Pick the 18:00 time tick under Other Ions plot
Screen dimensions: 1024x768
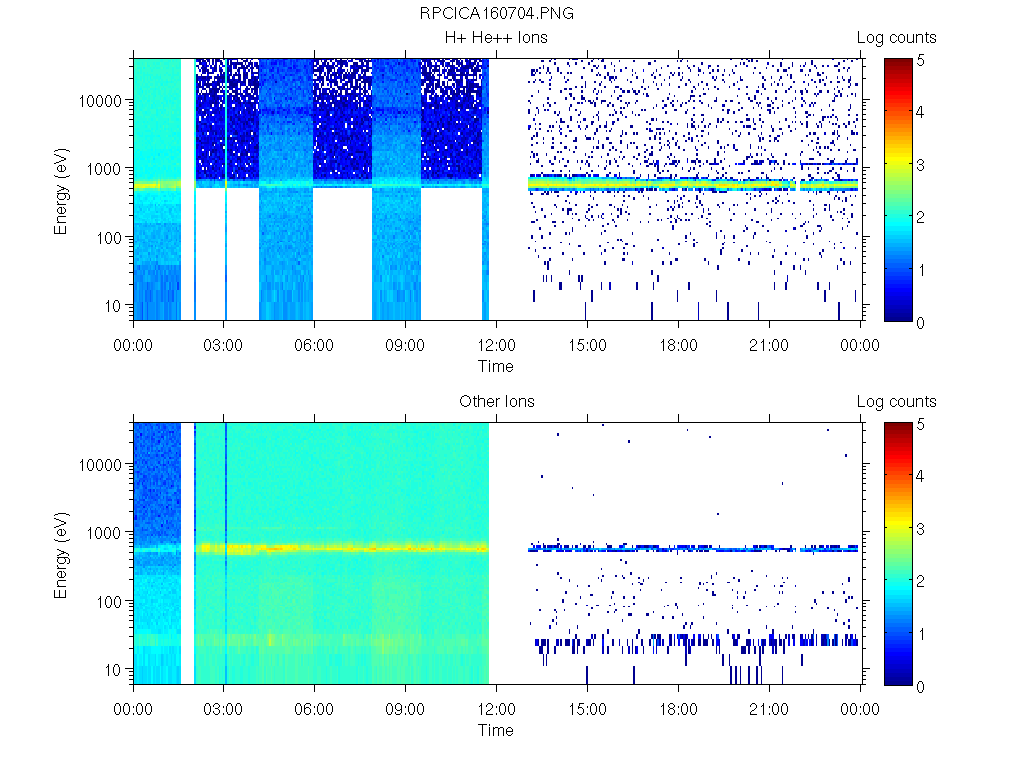click(x=678, y=709)
